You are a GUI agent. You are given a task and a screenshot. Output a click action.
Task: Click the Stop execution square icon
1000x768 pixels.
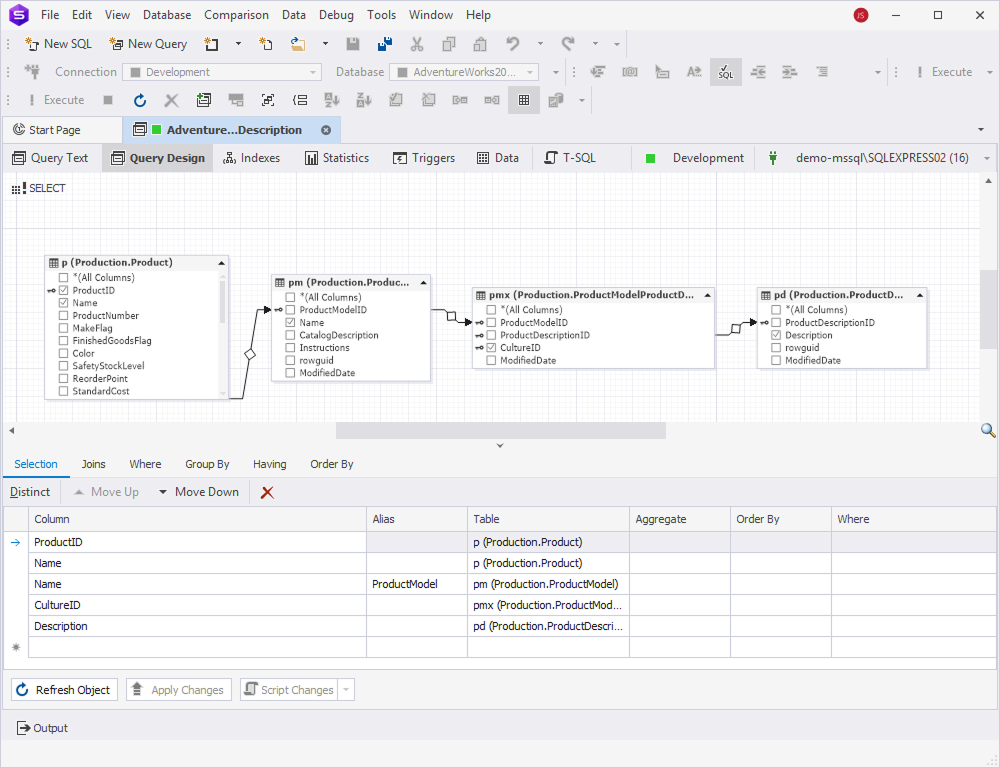pyautogui.click(x=108, y=100)
